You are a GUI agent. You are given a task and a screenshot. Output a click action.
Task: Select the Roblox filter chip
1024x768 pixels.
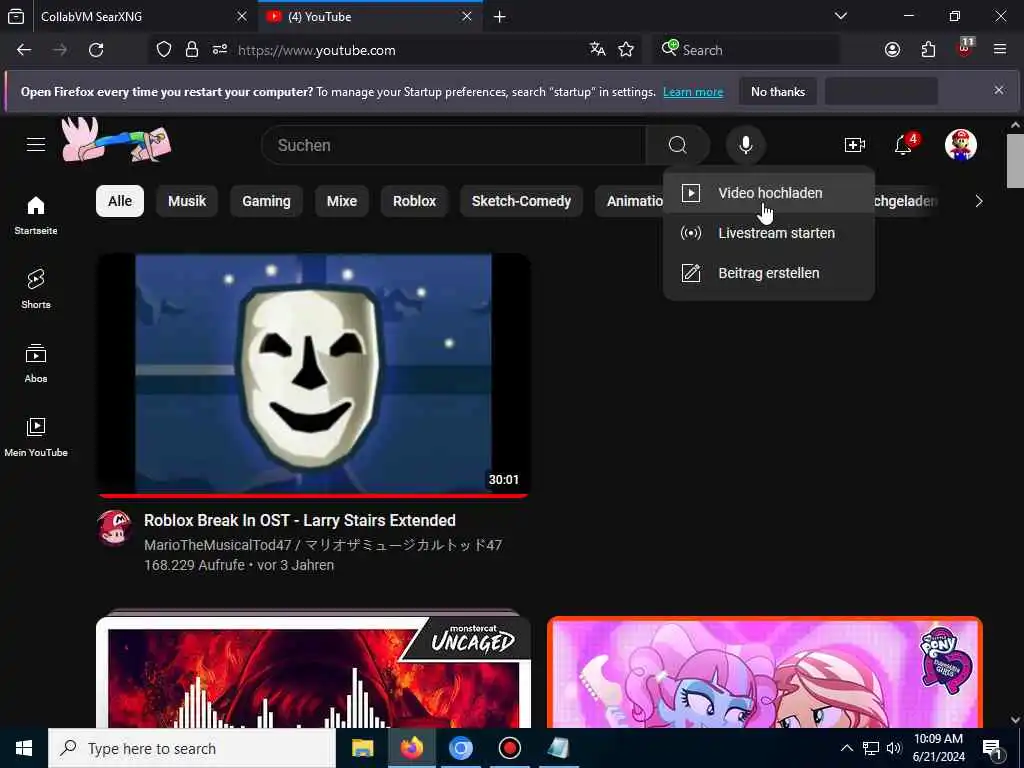tap(414, 201)
